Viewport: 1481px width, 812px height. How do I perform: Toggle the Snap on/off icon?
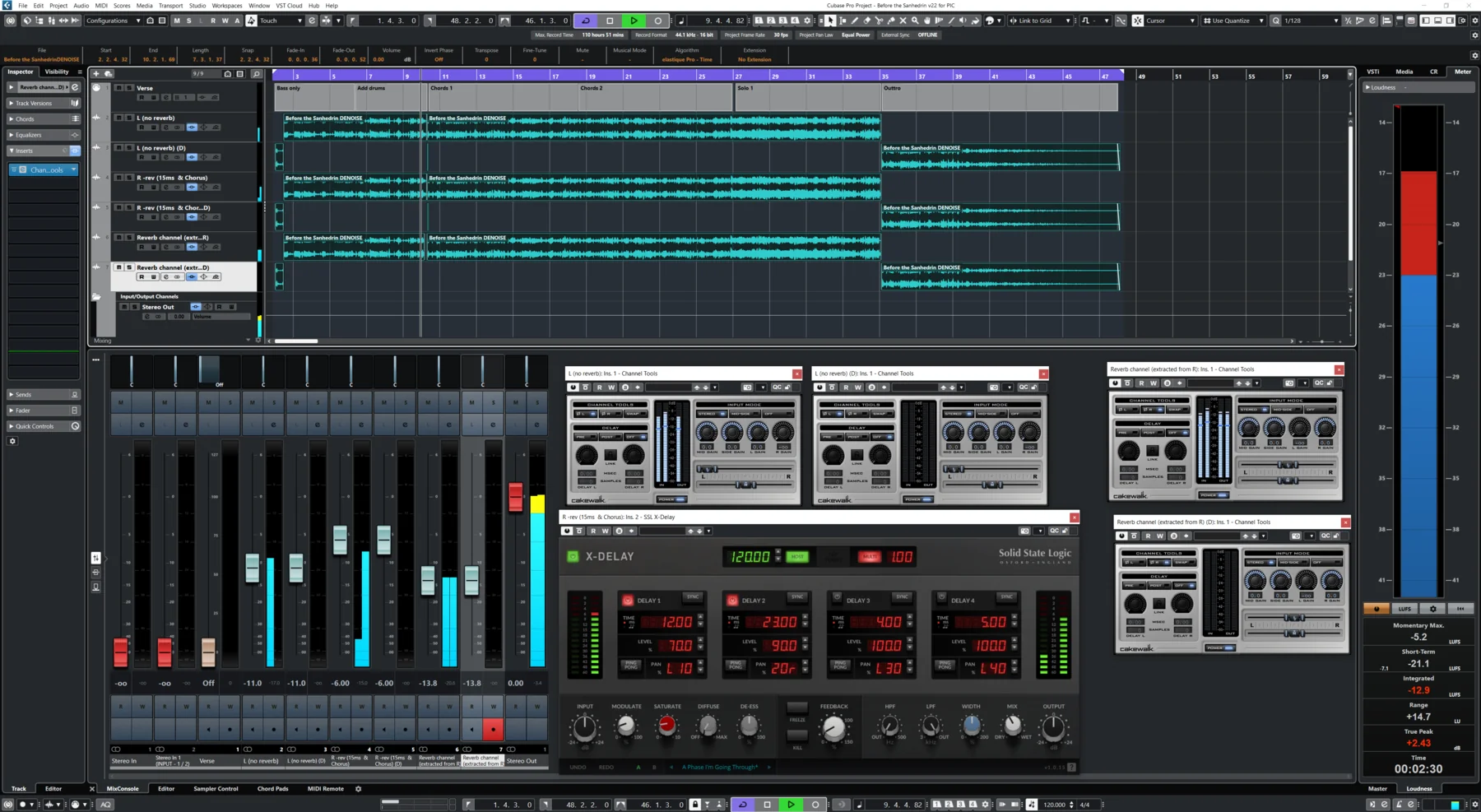1138,21
